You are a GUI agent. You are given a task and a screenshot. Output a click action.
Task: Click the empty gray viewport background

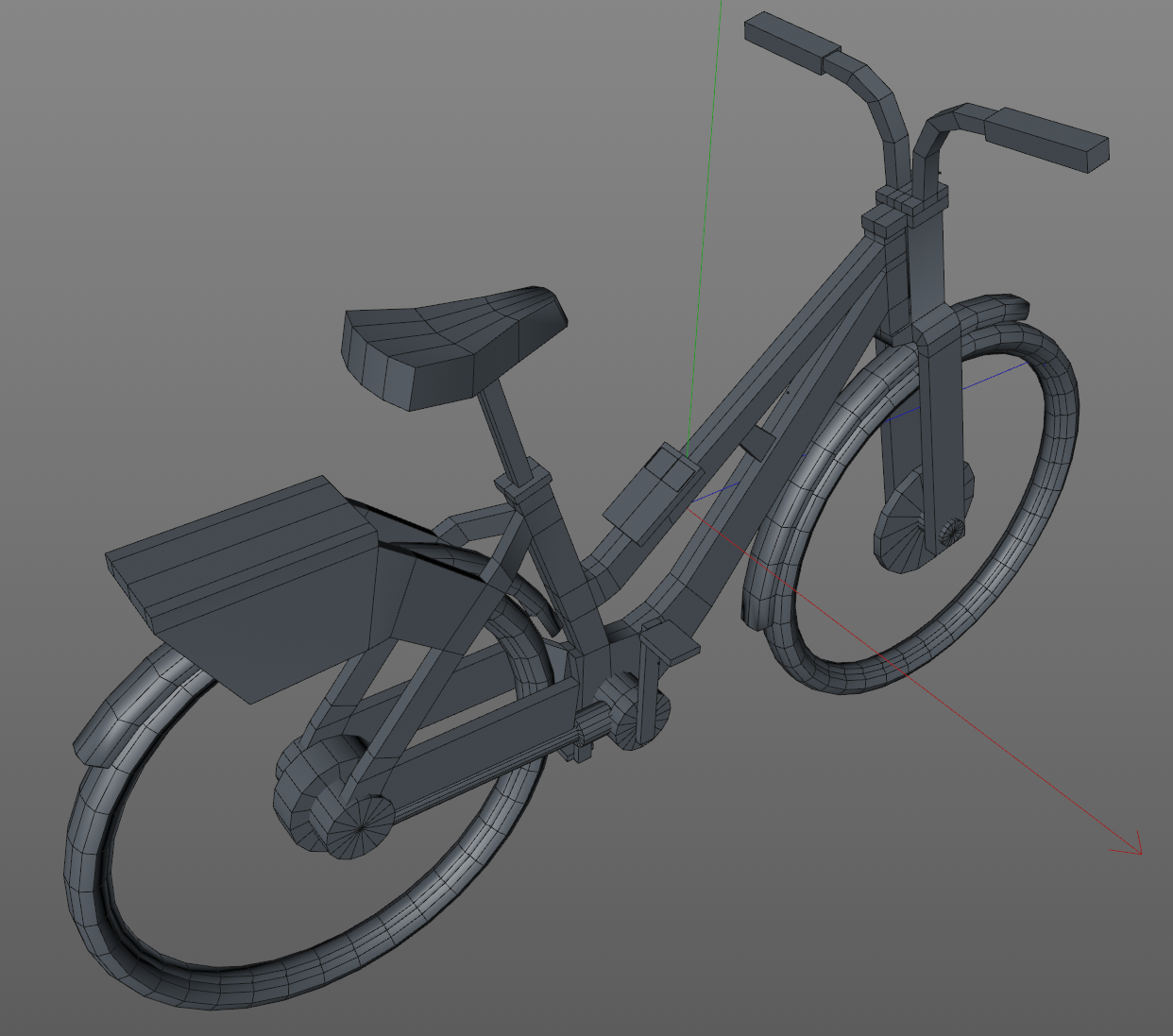(x=189, y=189)
